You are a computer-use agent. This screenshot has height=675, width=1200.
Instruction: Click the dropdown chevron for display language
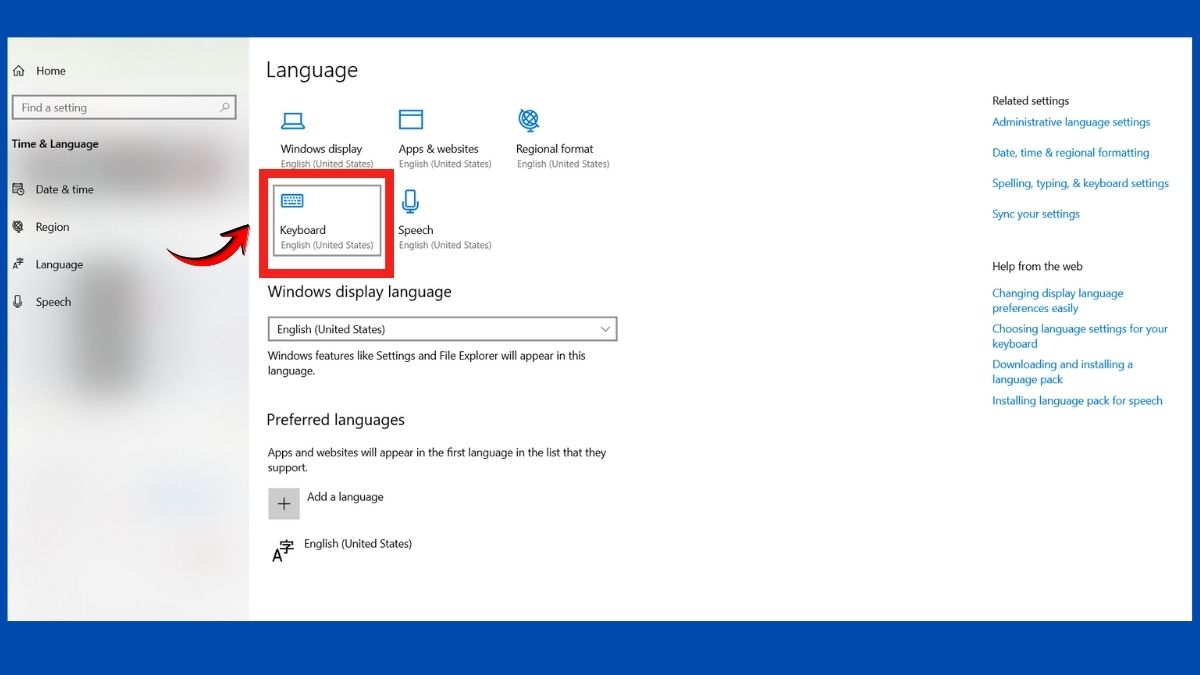coord(605,329)
